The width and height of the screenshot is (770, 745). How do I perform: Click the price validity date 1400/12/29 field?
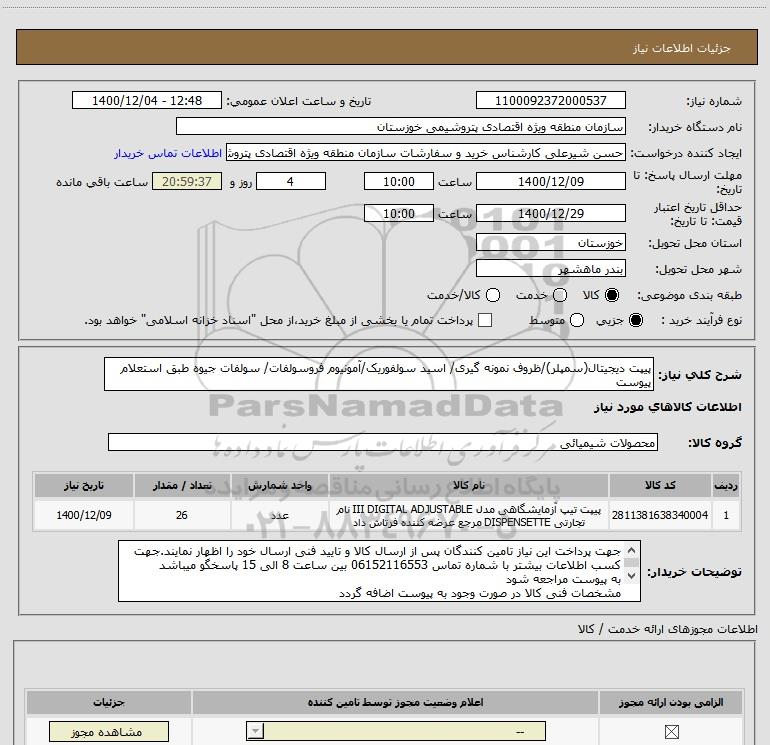pyautogui.click(x=550, y=213)
